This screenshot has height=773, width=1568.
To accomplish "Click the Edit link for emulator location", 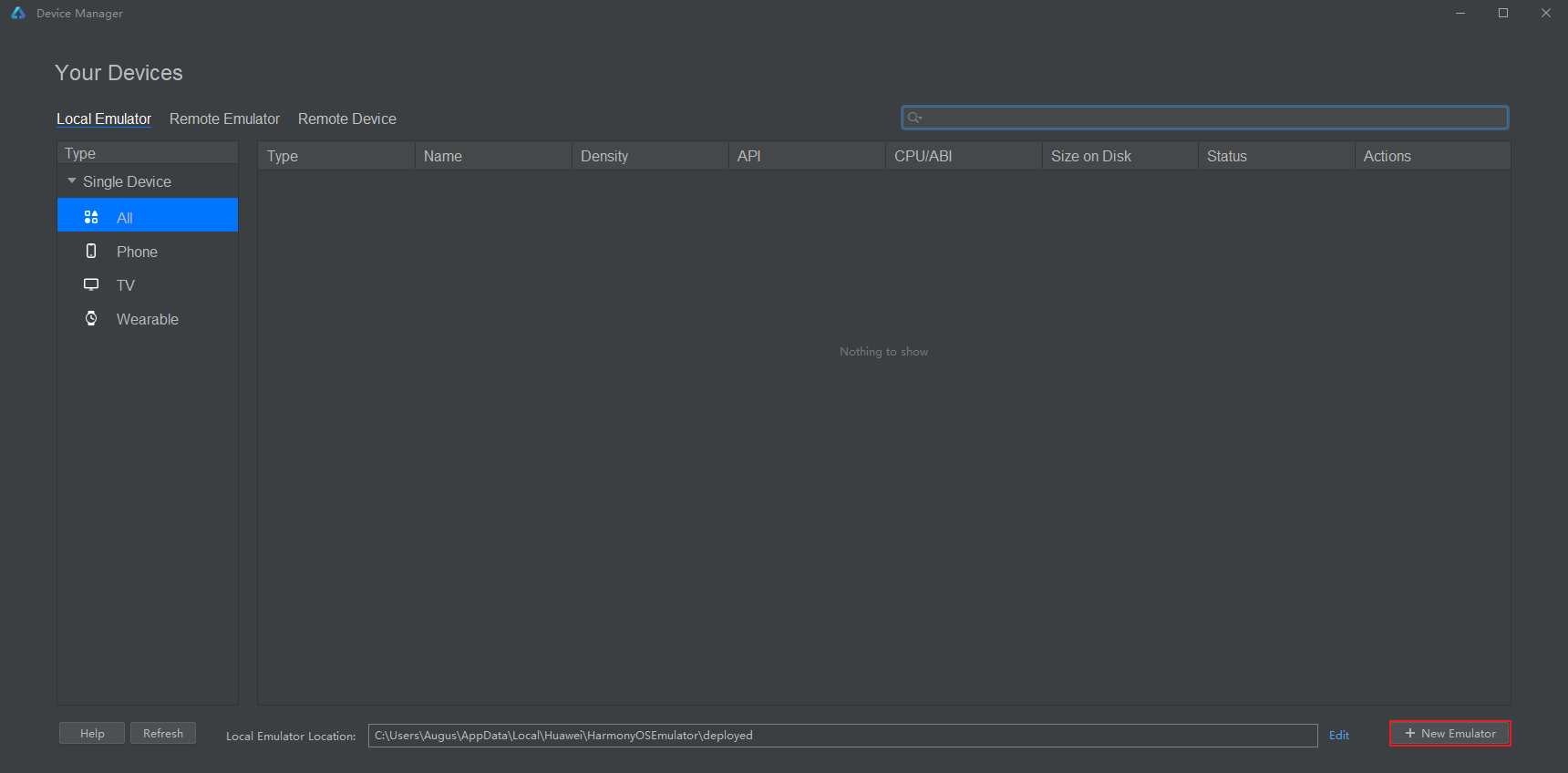I will (x=1339, y=735).
